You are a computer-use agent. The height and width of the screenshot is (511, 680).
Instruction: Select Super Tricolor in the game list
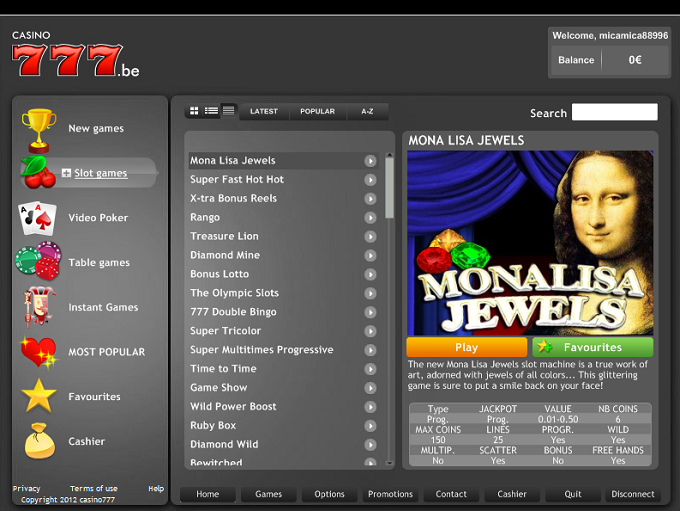click(x=226, y=331)
